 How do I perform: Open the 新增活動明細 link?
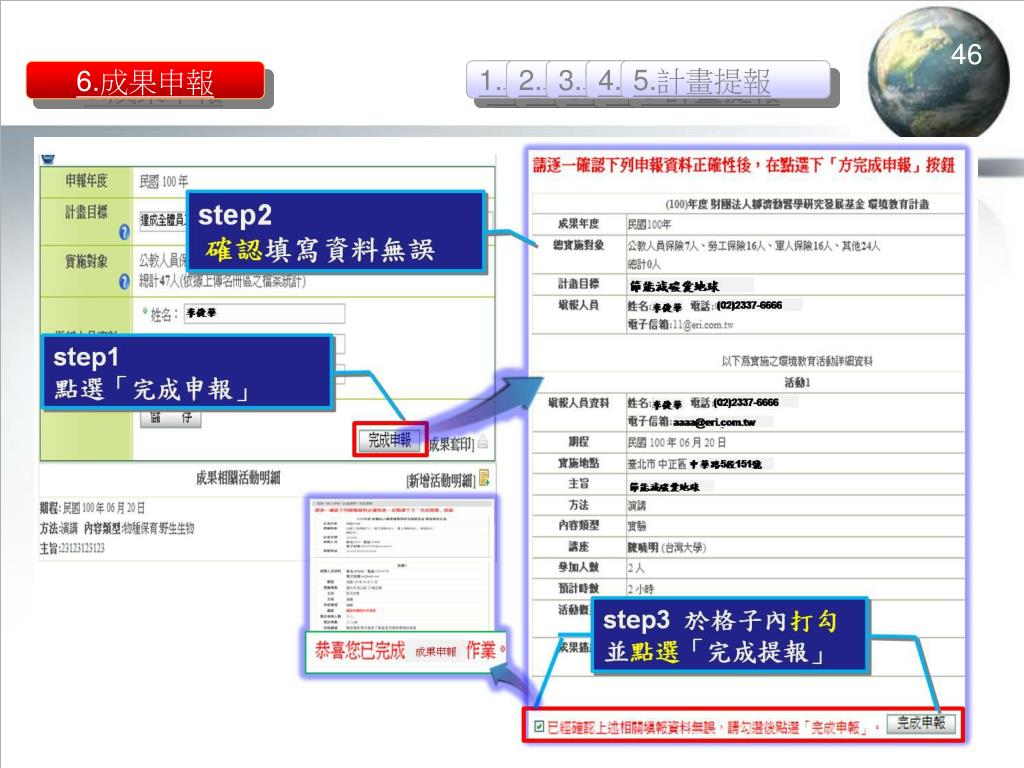(441, 481)
